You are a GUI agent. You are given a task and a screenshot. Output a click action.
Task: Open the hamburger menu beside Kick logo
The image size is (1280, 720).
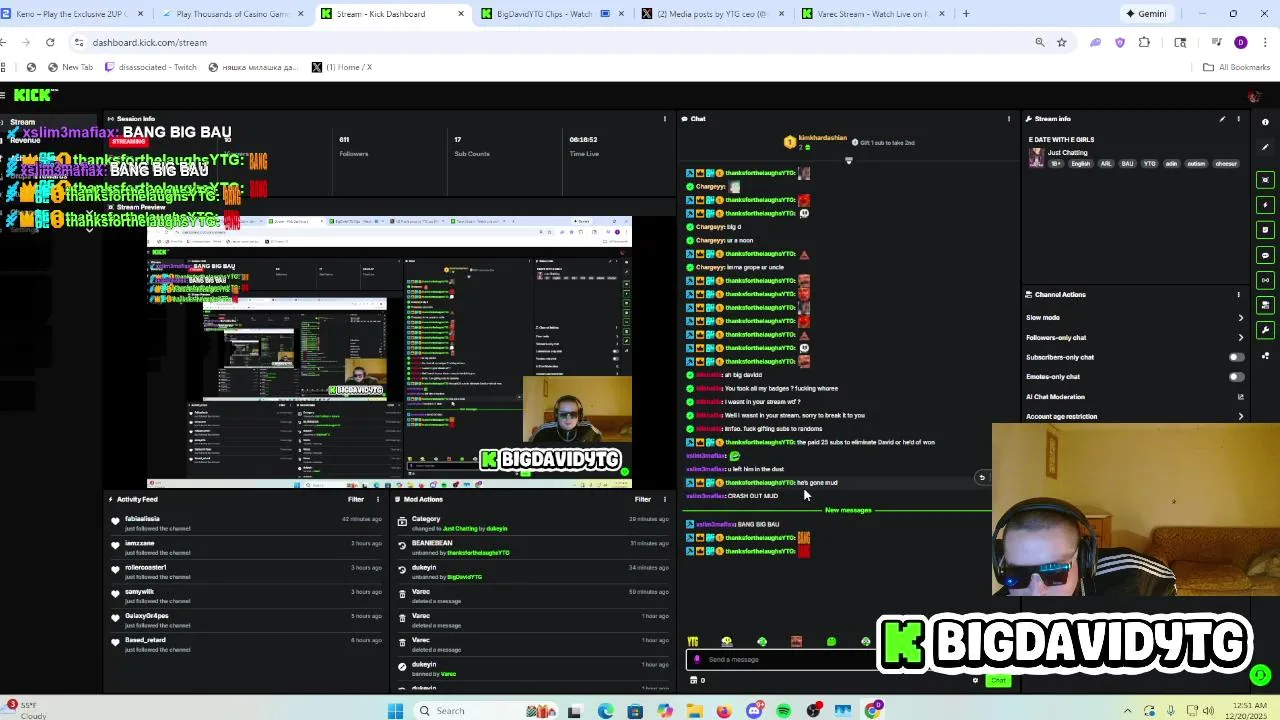(4, 95)
